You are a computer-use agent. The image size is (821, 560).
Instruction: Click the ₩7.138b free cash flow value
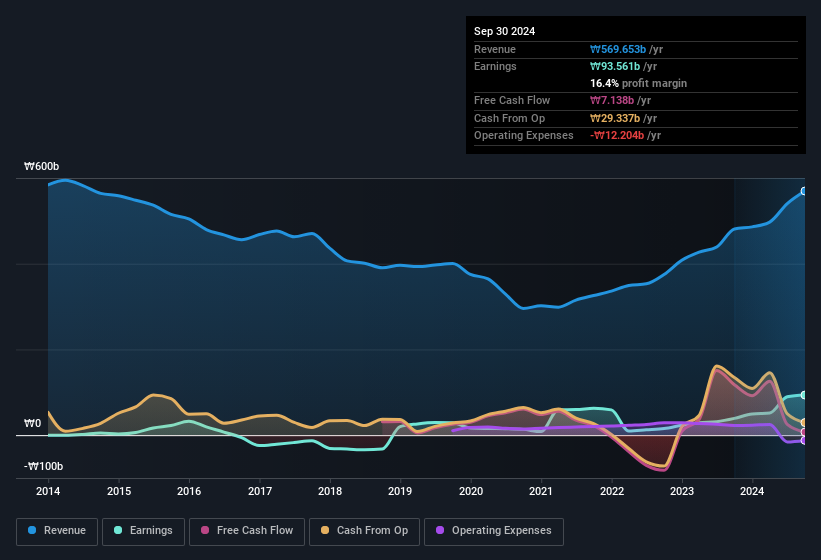click(612, 100)
